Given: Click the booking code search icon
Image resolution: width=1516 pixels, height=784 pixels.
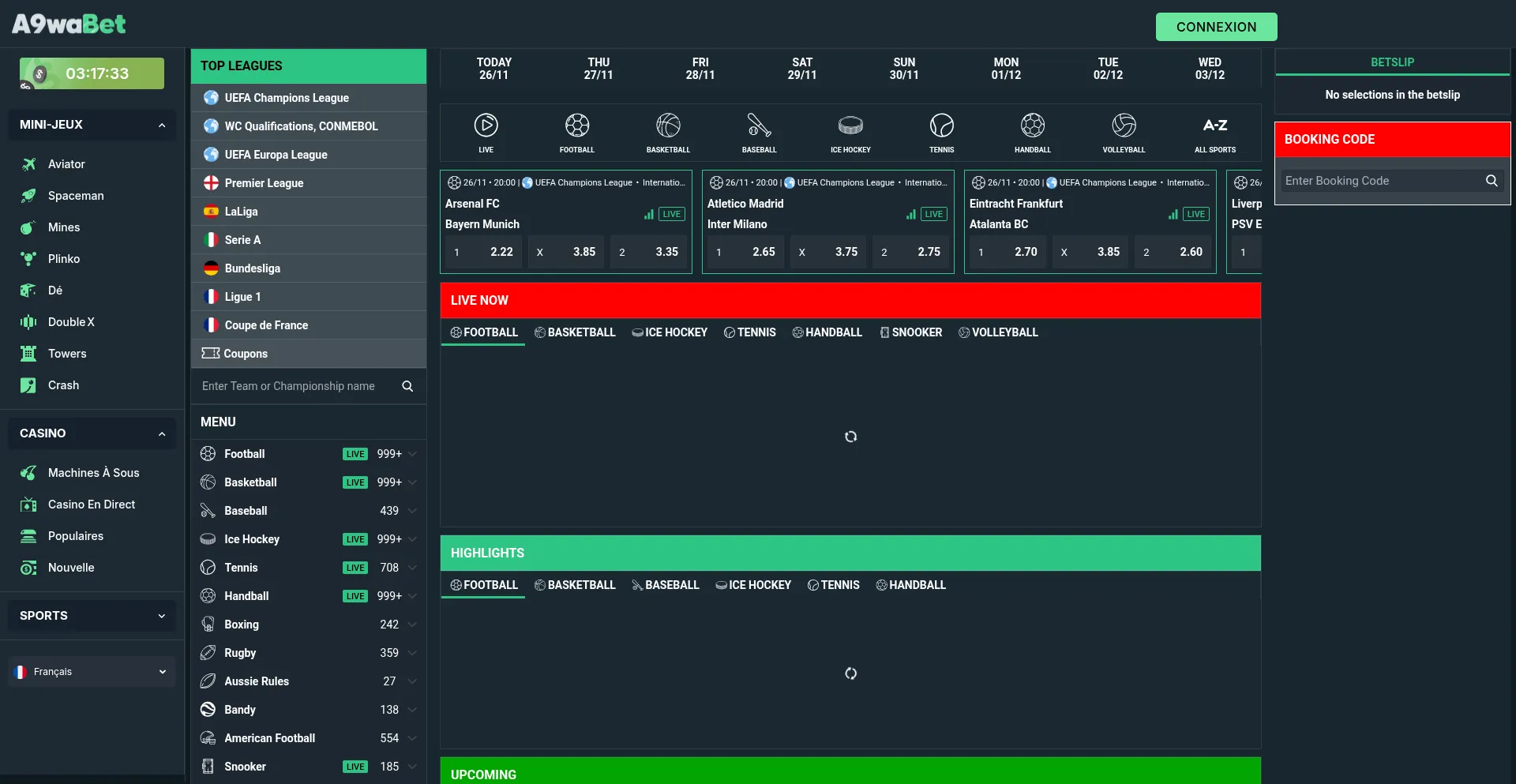Looking at the screenshot, I should coord(1491,181).
